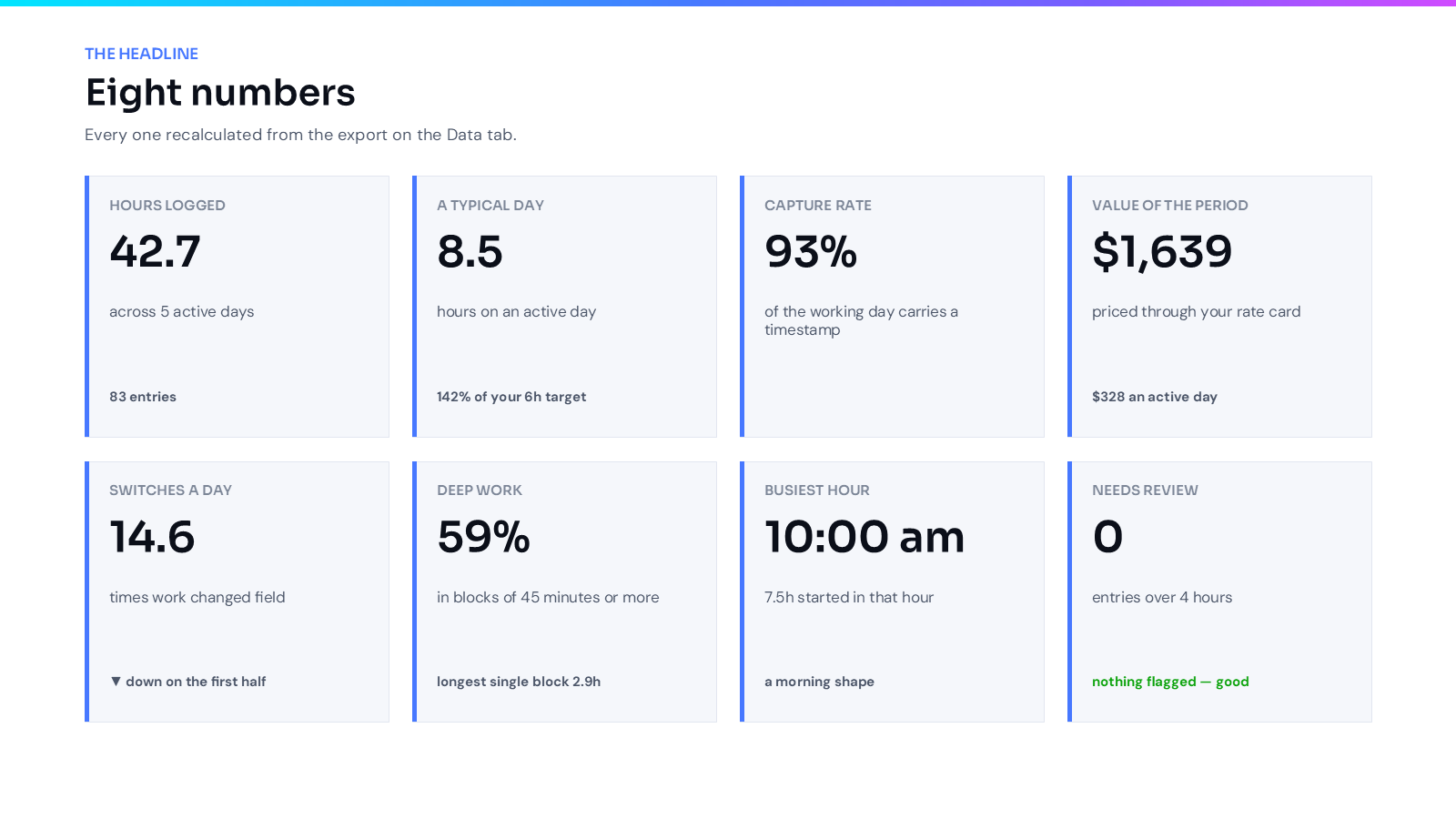Viewport: 1456px width, 819px height.
Task: Click the NEEDS REVIEW label
Action: (1145, 490)
